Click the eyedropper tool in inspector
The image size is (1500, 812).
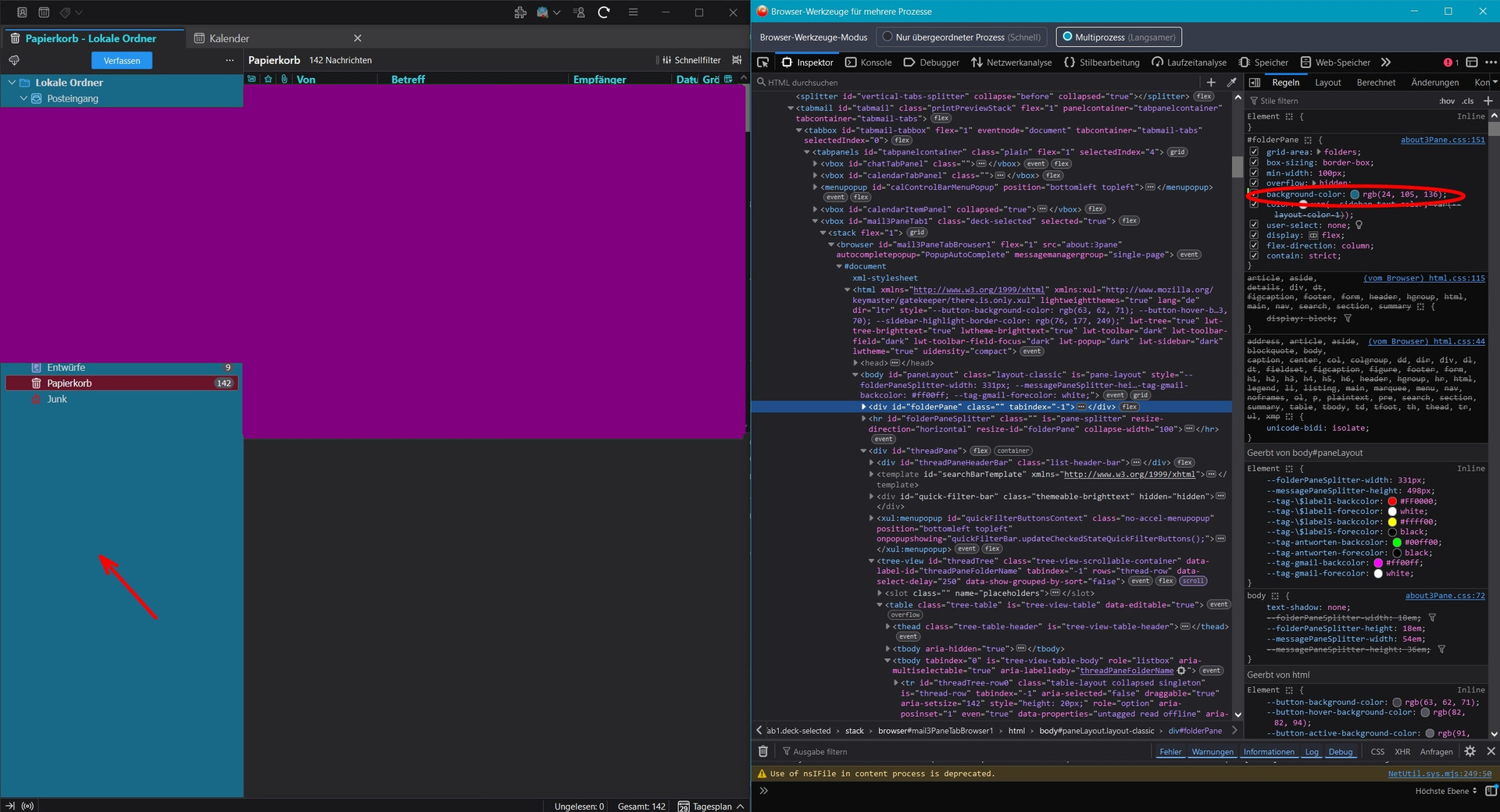(1232, 82)
